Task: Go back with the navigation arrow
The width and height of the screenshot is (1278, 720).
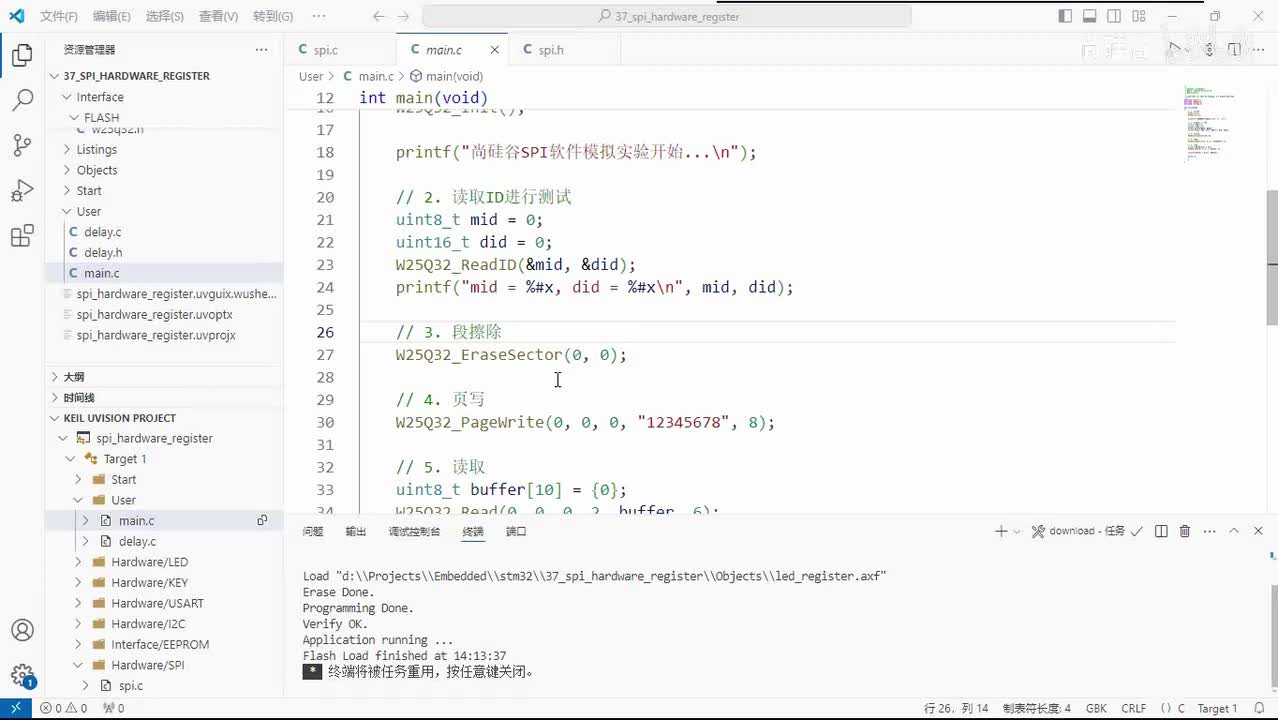Action: pos(378,16)
